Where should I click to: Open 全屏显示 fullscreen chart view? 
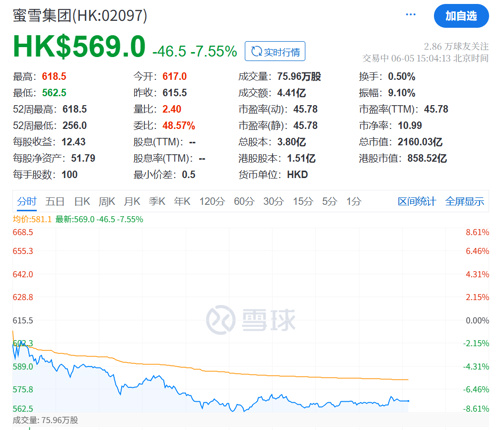[x=465, y=201]
